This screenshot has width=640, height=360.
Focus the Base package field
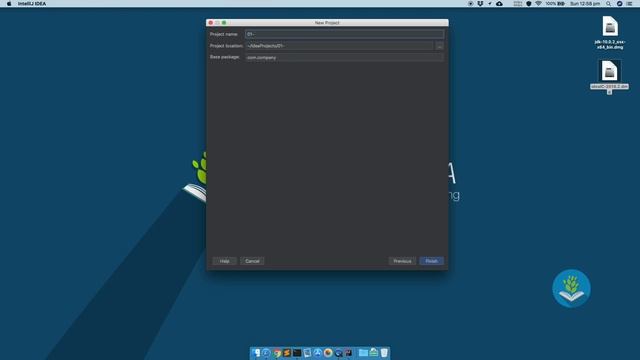pyautogui.click(x=344, y=58)
